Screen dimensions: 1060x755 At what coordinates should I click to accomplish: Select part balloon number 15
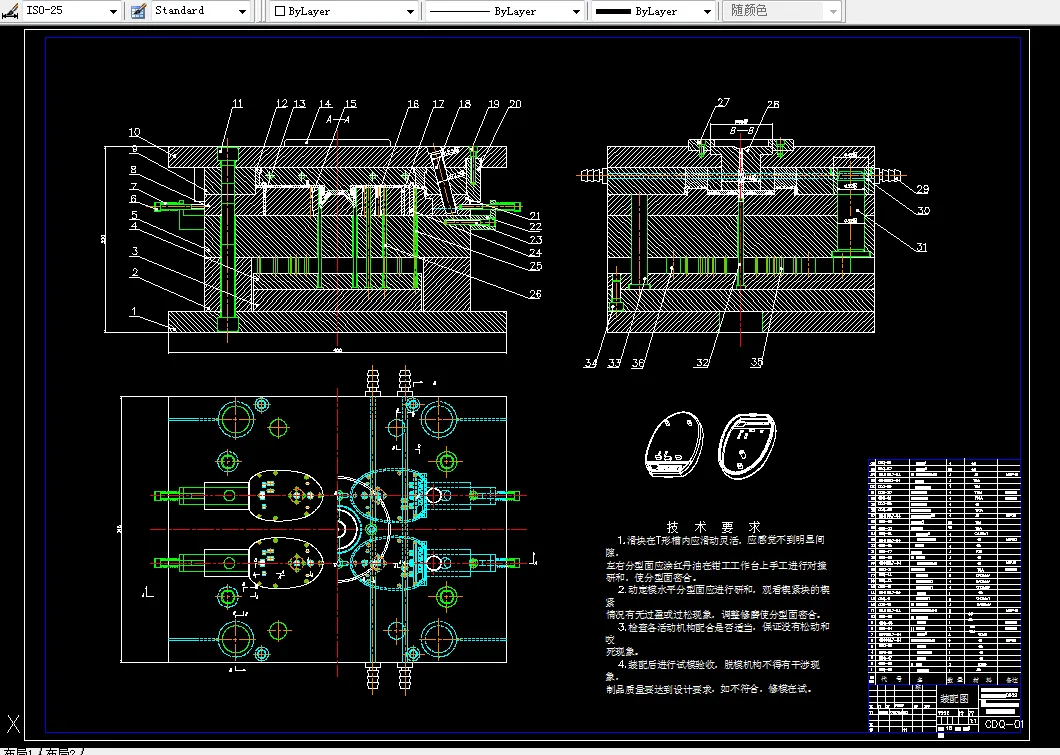click(x=350, y=103)
